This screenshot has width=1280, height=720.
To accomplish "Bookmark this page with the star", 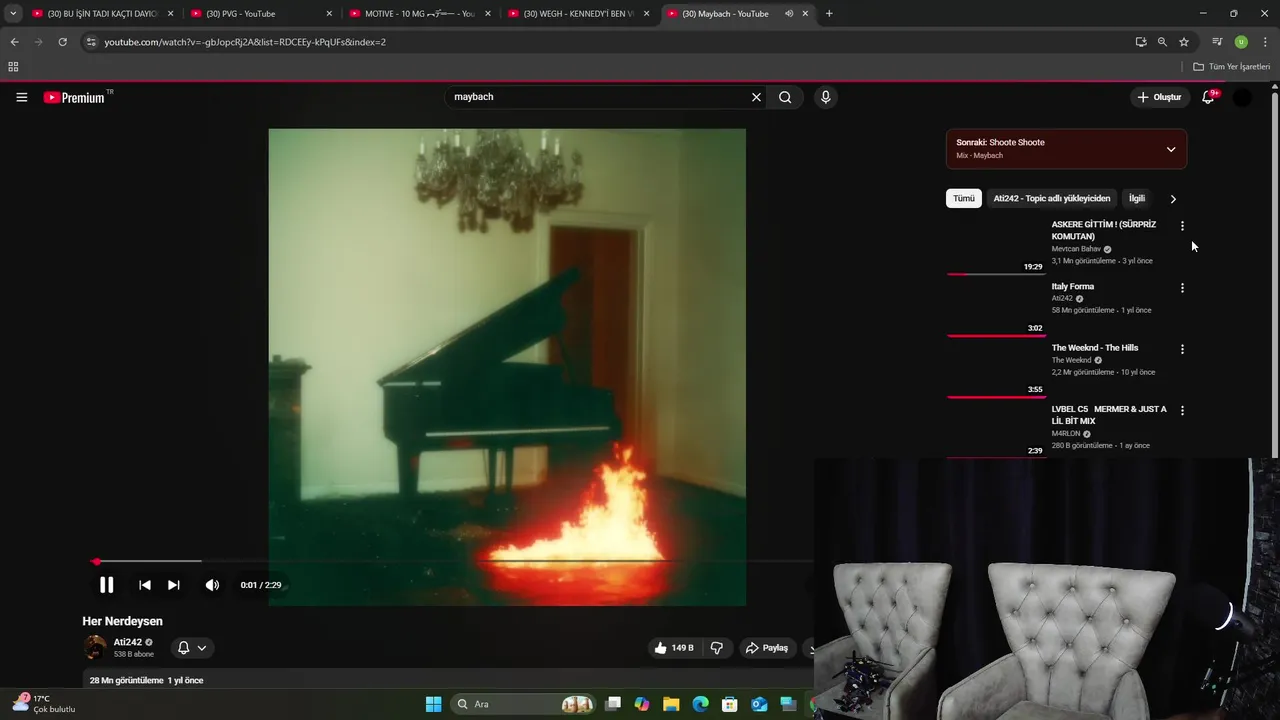I will [x=1184, y=42].
